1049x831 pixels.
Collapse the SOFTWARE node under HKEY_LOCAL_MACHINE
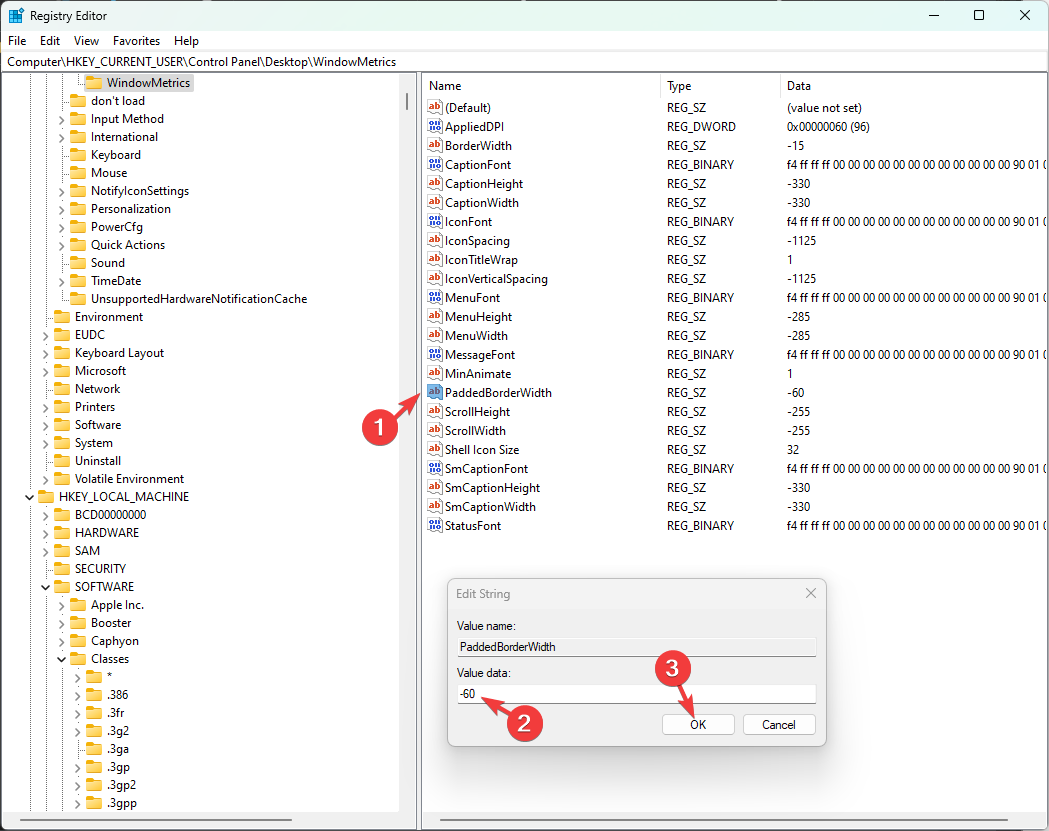[x=46, y=586]
